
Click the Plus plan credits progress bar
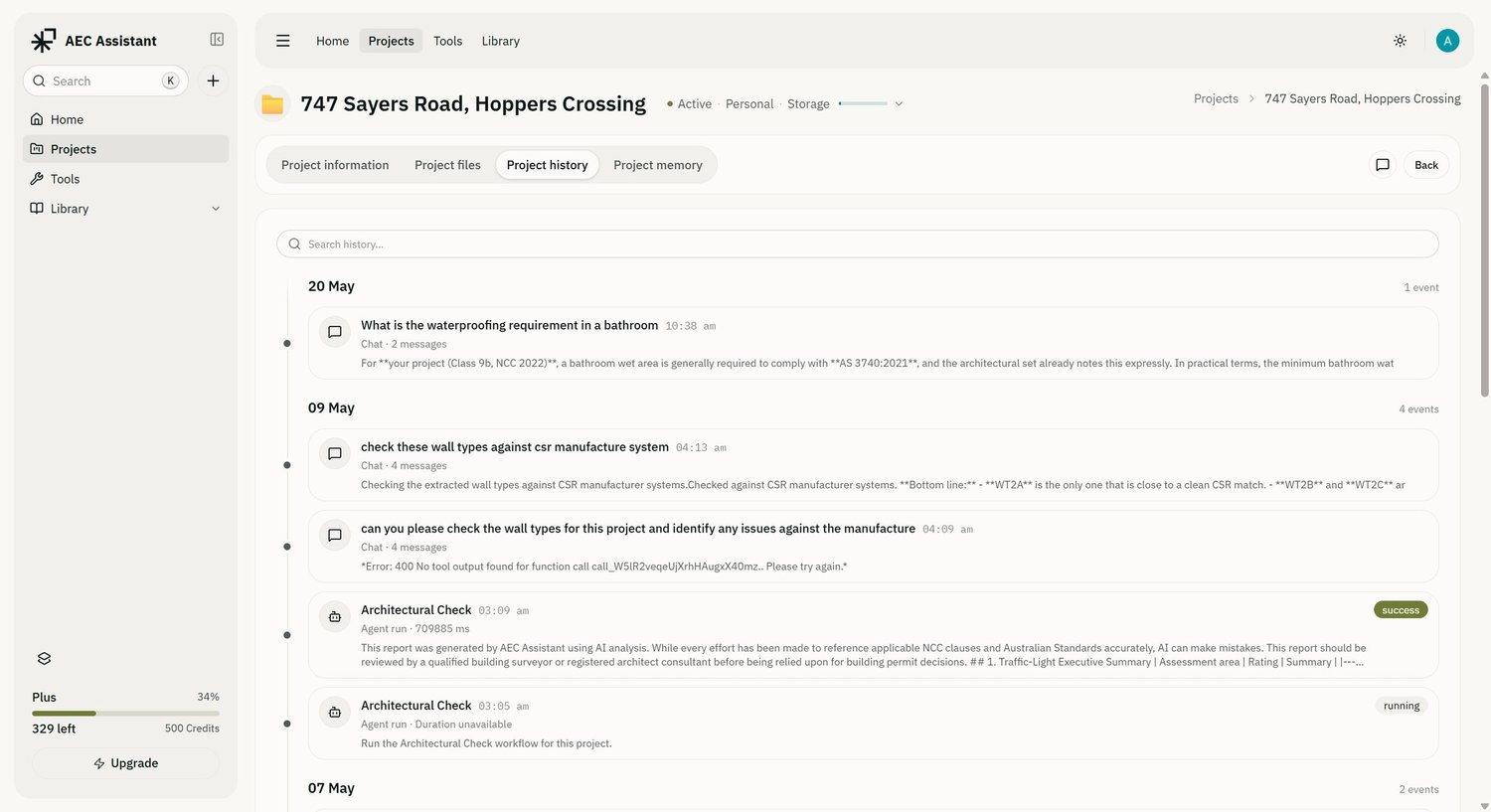tap(125, 714)
